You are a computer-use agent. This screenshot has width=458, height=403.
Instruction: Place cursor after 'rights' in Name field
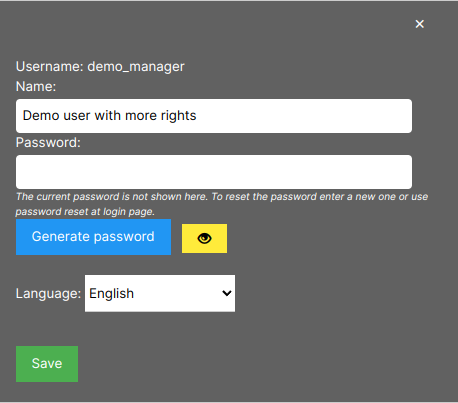(x=197, y=116)
